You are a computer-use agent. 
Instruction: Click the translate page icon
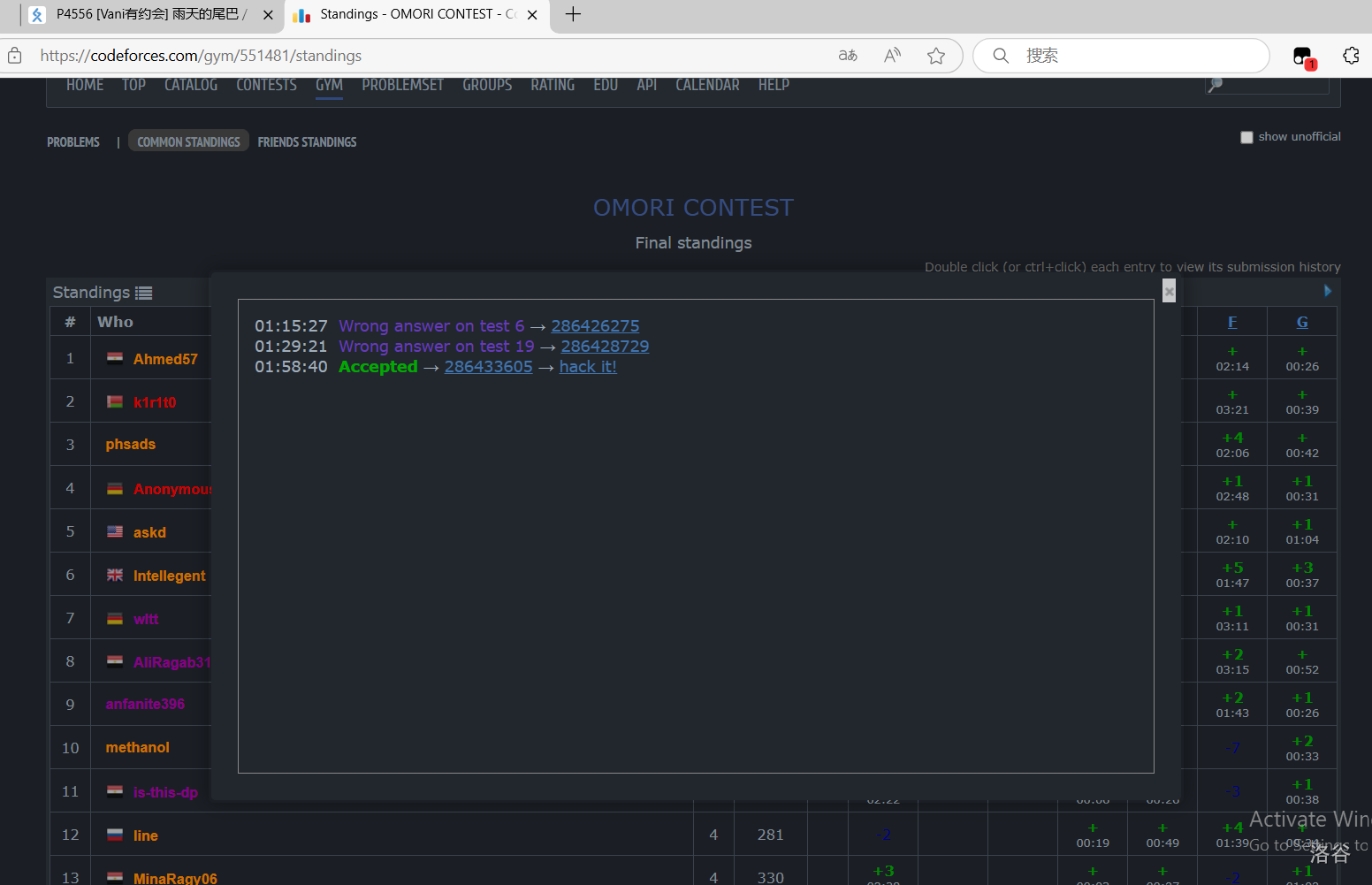click(x=848, y=56)
